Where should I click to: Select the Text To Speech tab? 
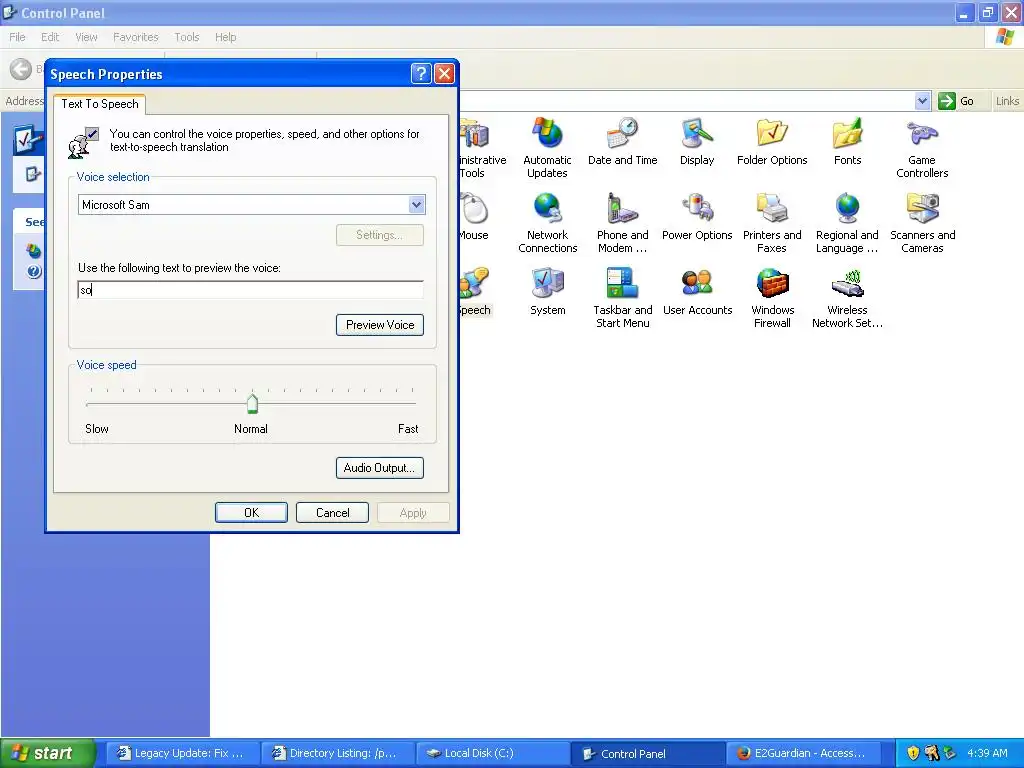tap(100, 104)
